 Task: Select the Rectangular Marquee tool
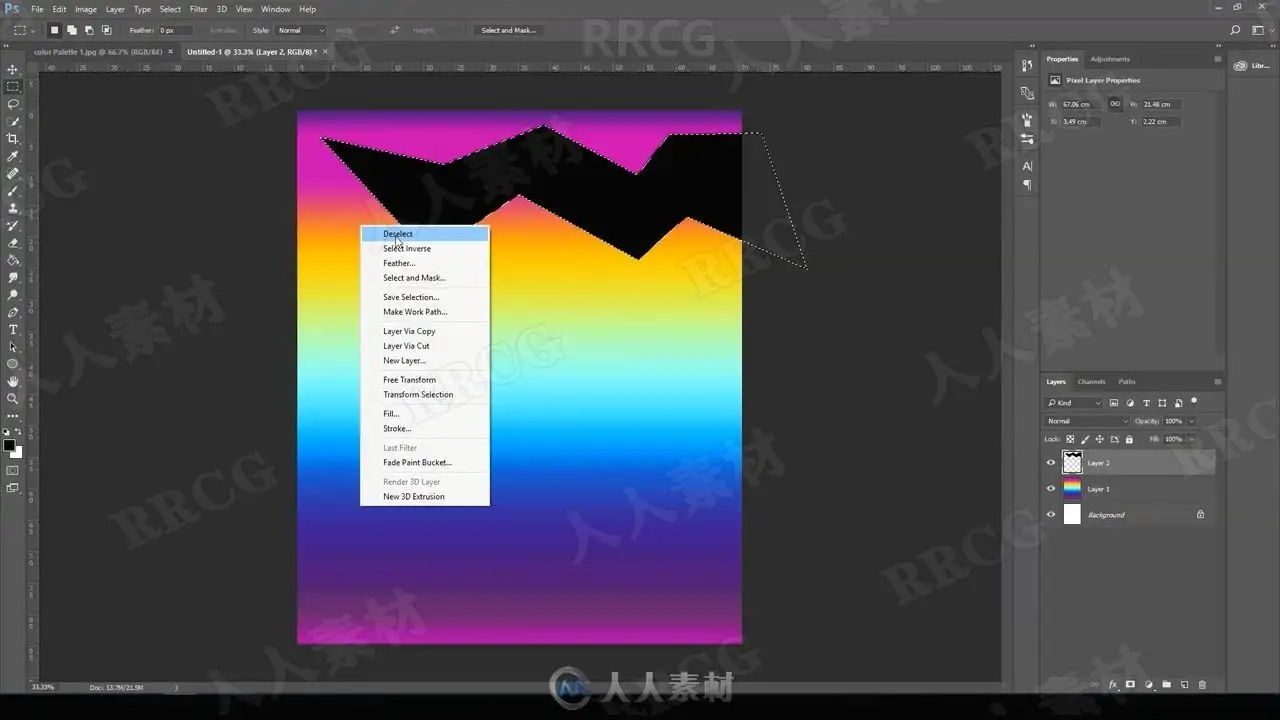click(x=13, y=87)
